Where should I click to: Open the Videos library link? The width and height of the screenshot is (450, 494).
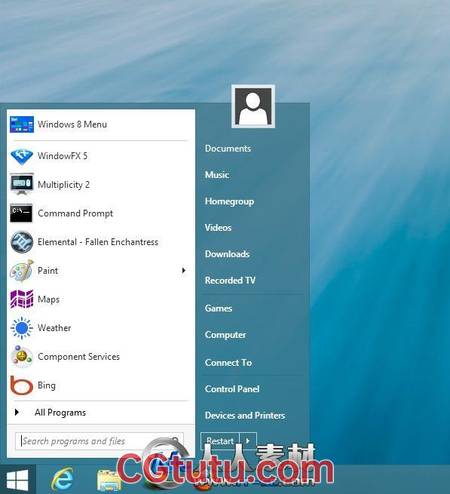tap(218, 228)
